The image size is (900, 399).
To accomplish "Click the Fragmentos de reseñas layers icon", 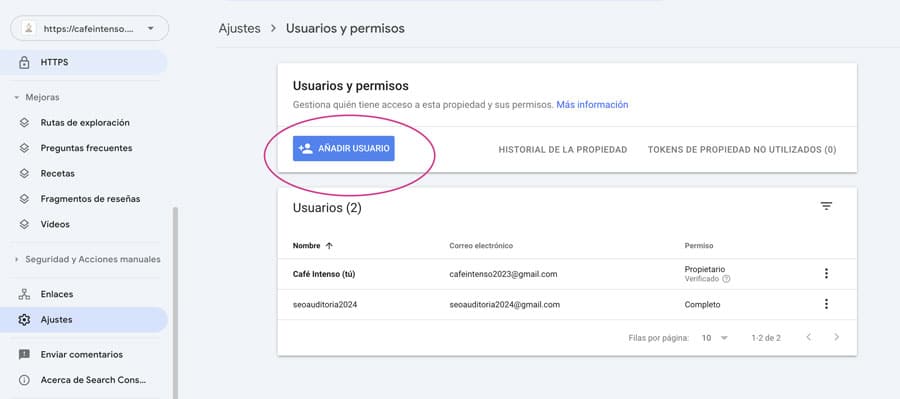I will 24,199.
